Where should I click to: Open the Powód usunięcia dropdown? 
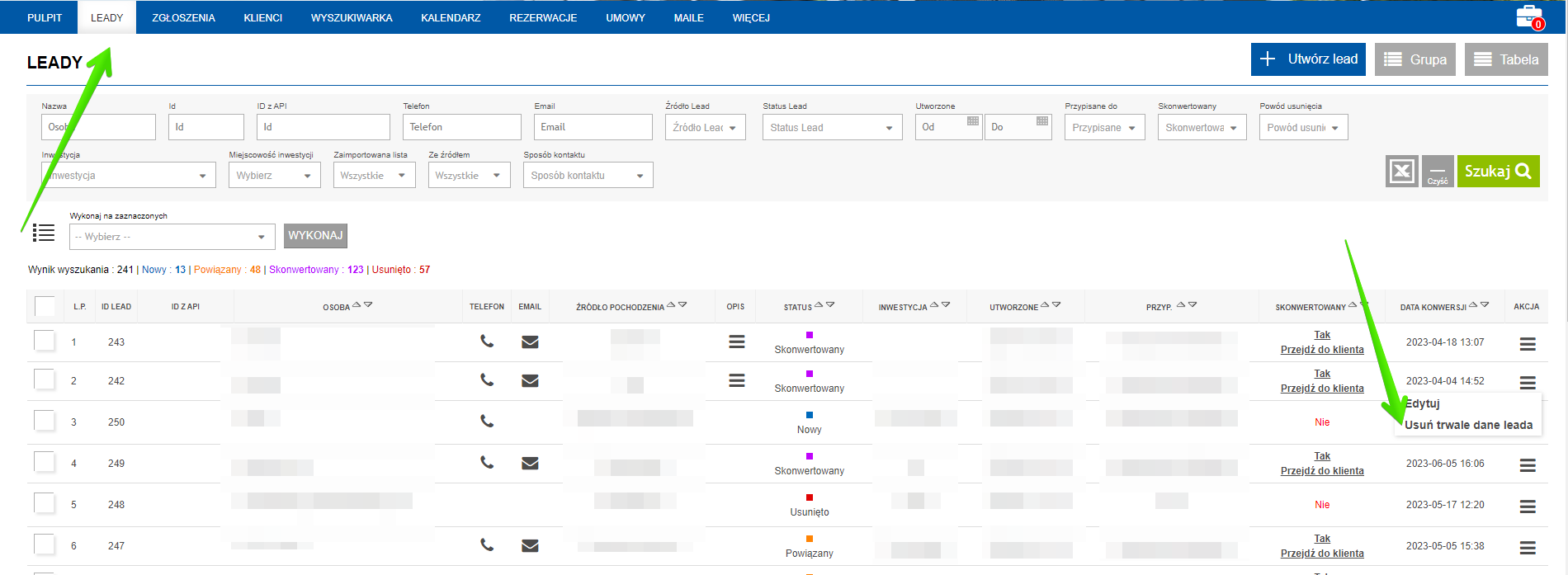click(1303, 127)
